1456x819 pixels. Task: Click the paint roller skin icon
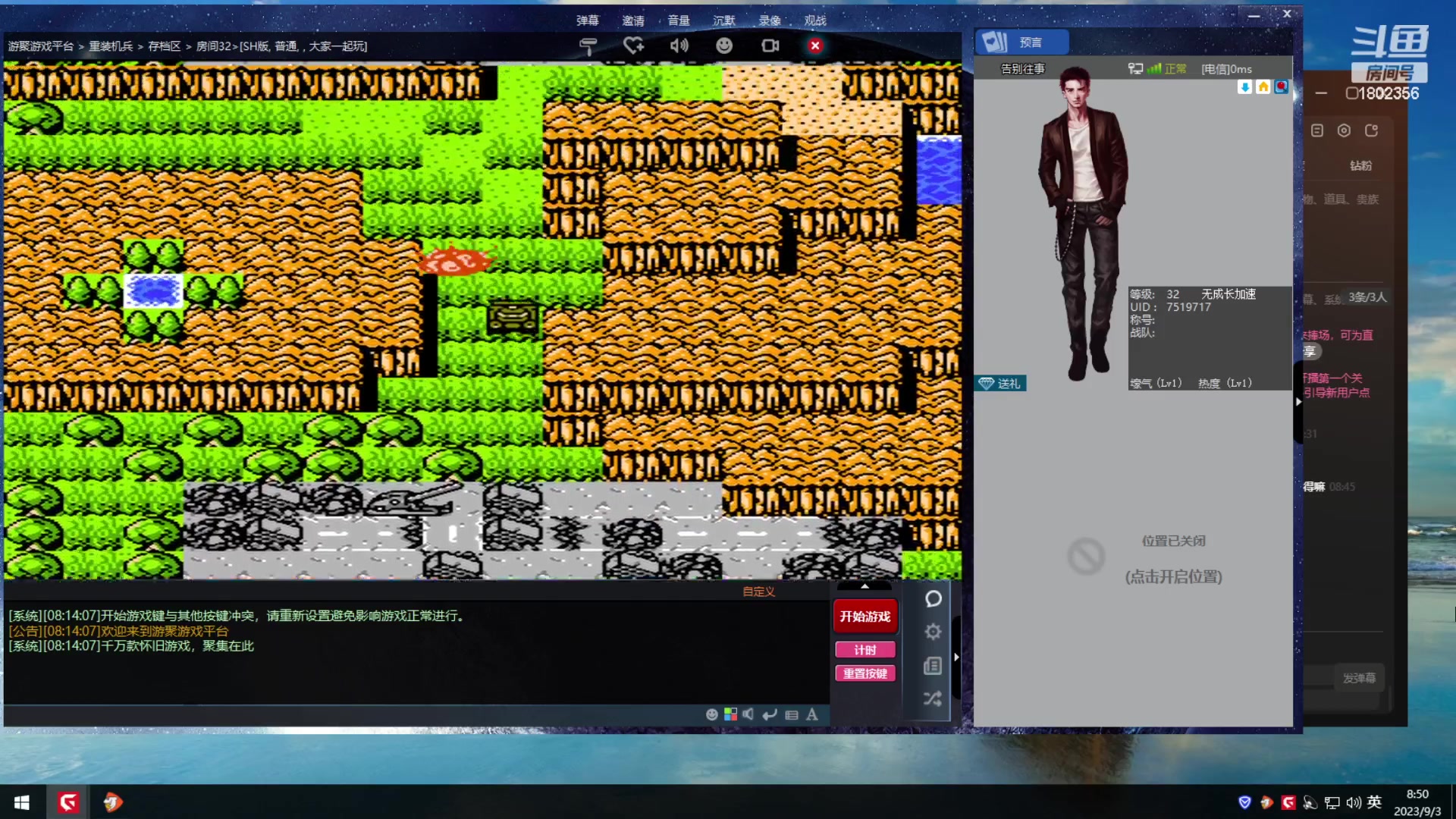[x=588, y=46]
